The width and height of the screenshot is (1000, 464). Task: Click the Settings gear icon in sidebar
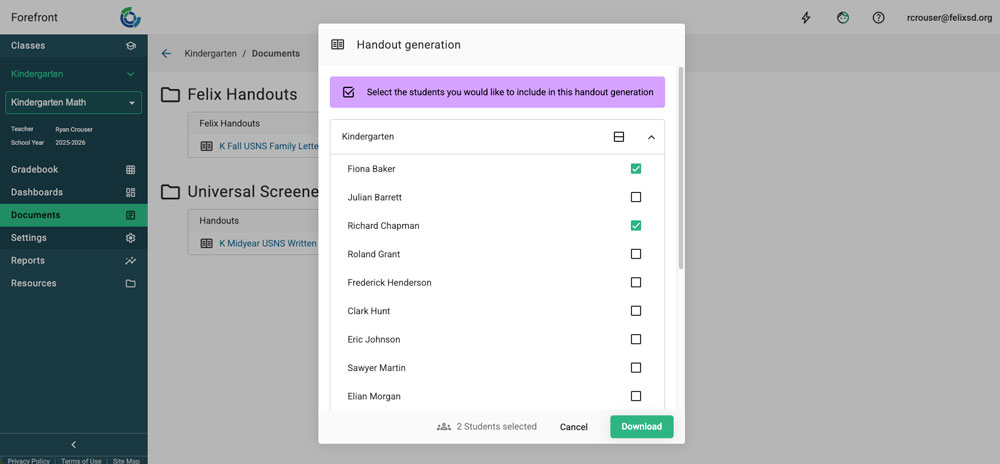[x=130, y=238]
